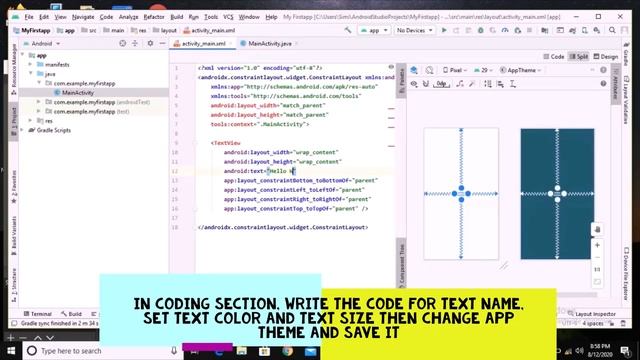Click the pan hand icon on design surface
The height and width of the screenshot is (360, 640).
[597, 229]
